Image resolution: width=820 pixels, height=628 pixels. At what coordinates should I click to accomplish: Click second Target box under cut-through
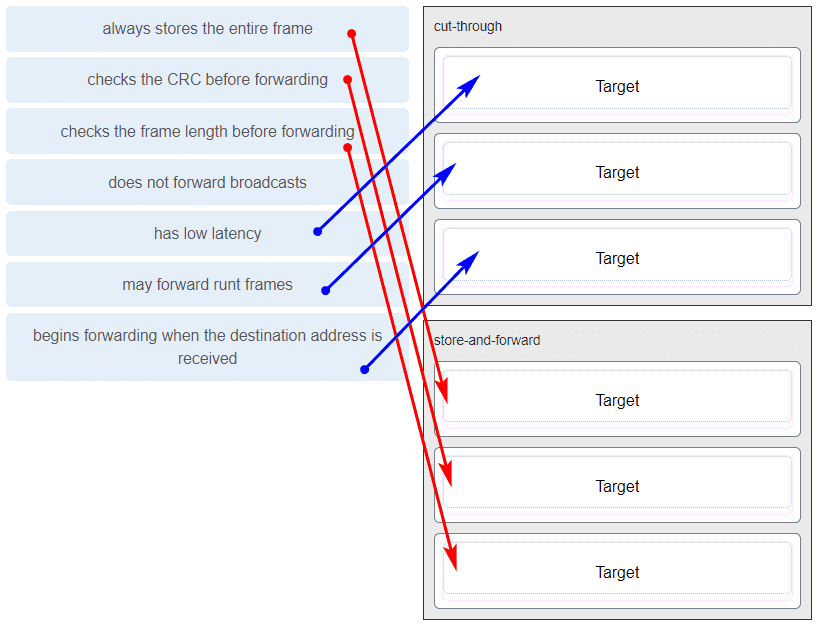[x=617, y=172]
